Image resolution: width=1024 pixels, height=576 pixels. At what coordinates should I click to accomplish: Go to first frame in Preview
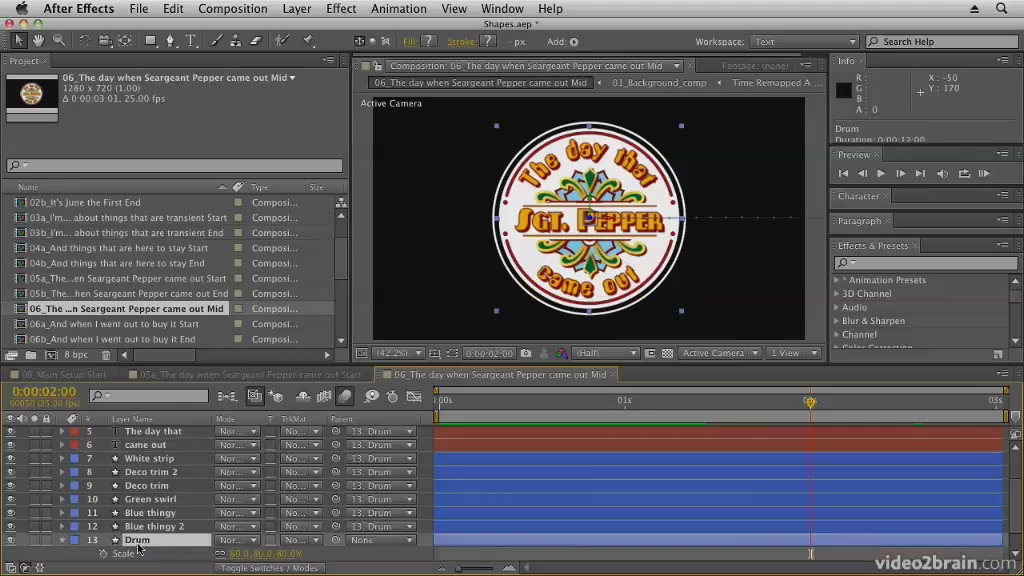coord(843,174)
